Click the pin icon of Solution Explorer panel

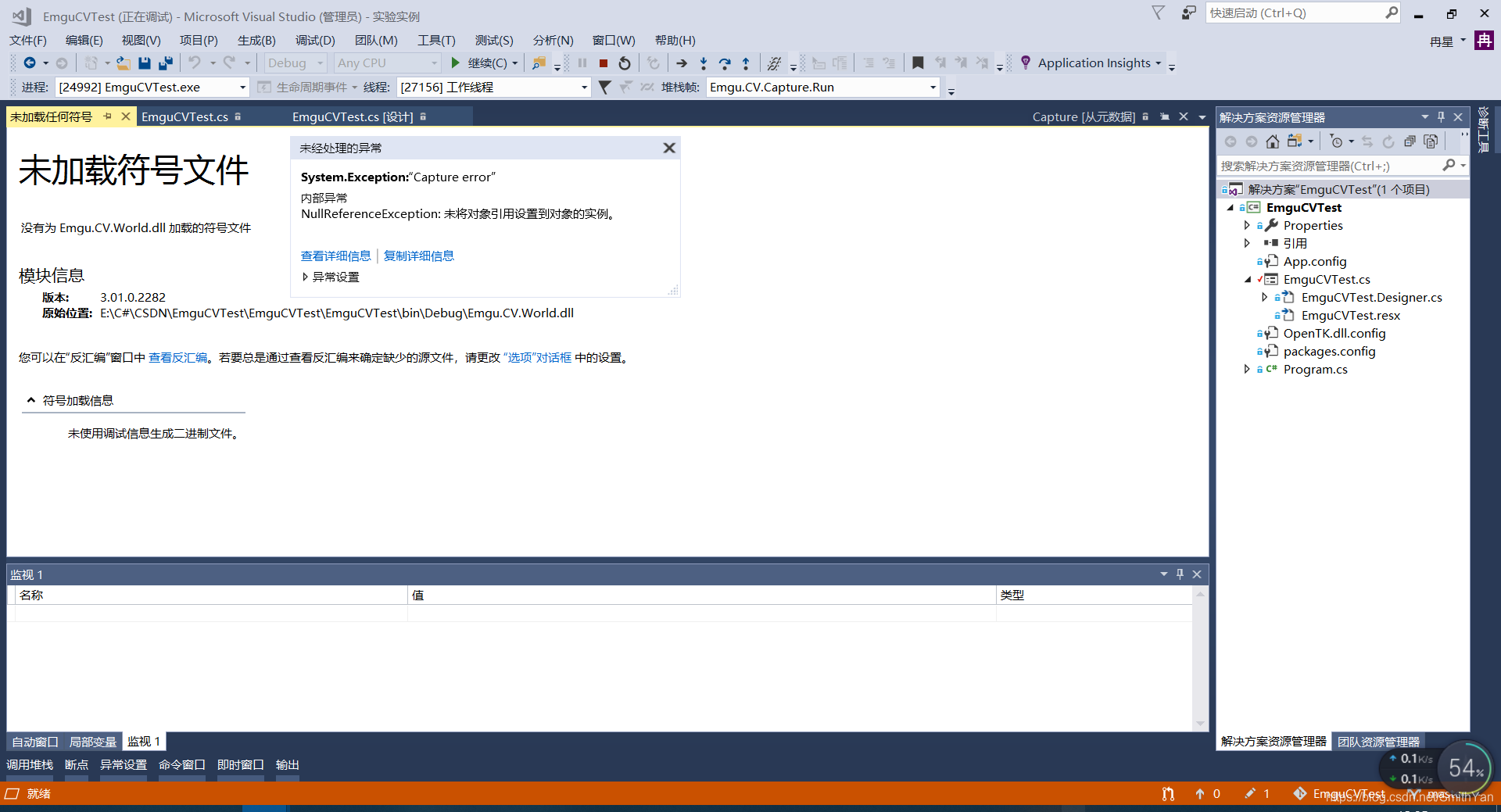pyautogui.click(x=1441, y=116)
